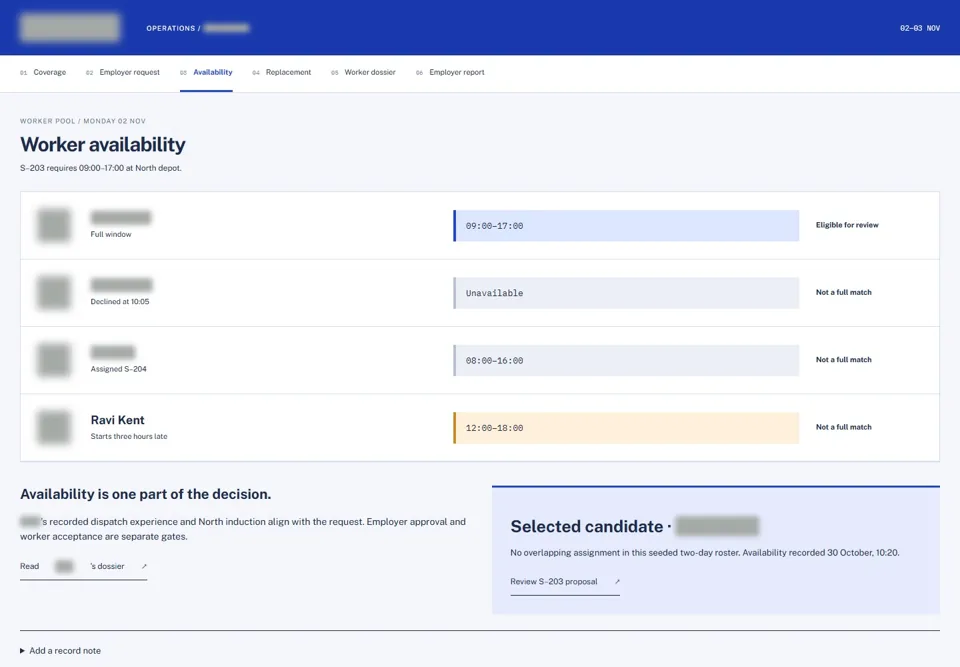The width and height of the screenshot is (960, 667).
Task: Click the avatar in the Full window row
Action: 54,225
